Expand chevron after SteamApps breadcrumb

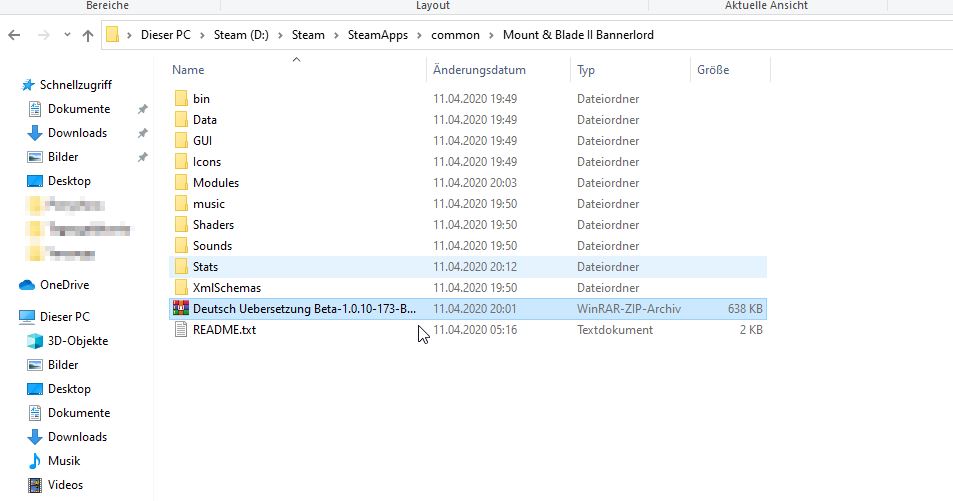(419, 35)
